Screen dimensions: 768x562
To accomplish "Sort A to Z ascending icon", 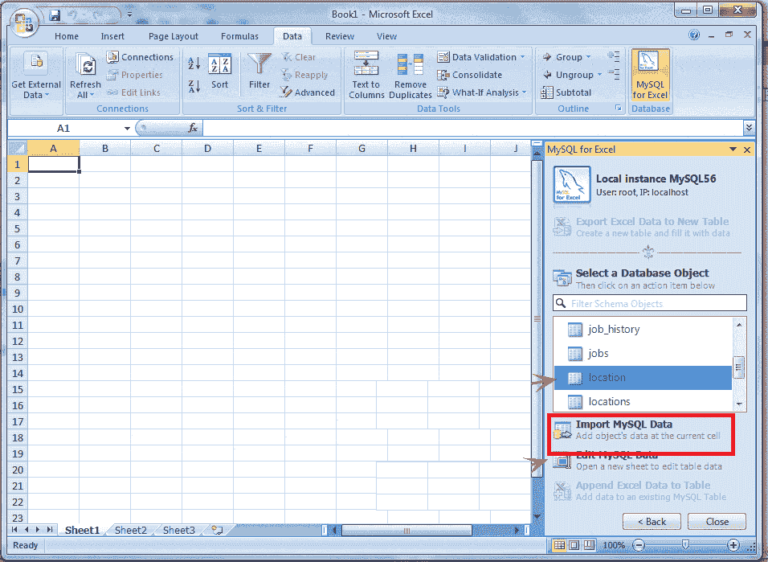I will pos(194,63).
